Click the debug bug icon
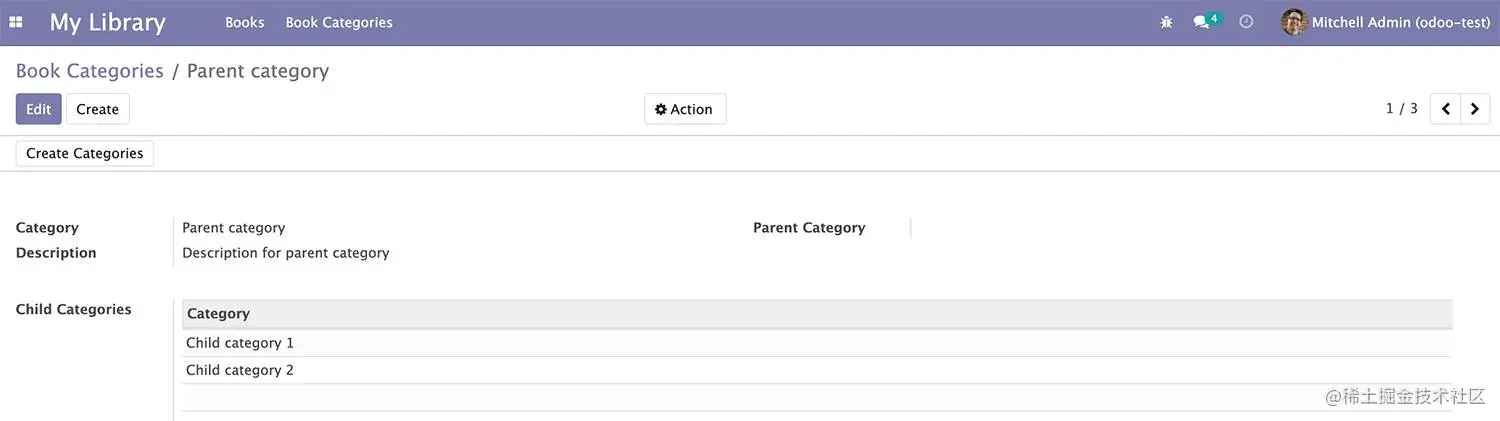This screenshot has height=421, width=1500. tap(1166, 22)
